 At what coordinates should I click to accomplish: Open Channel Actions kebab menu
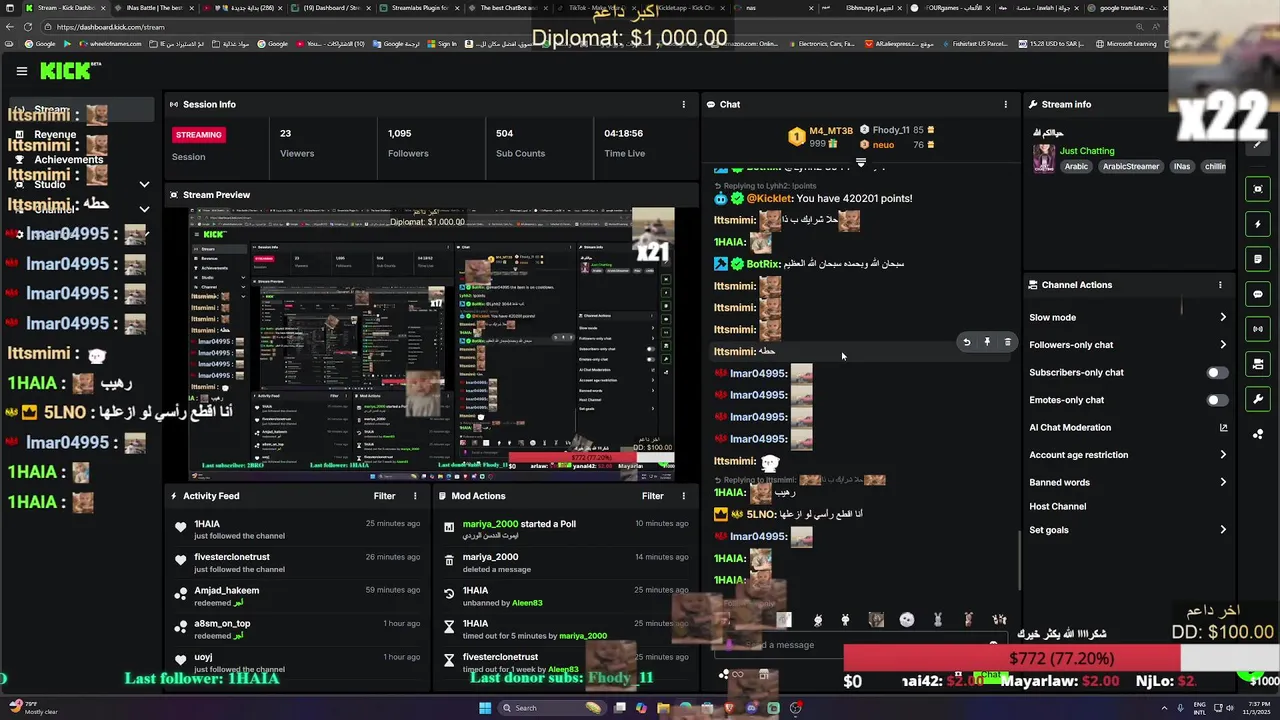[1220, 285]
